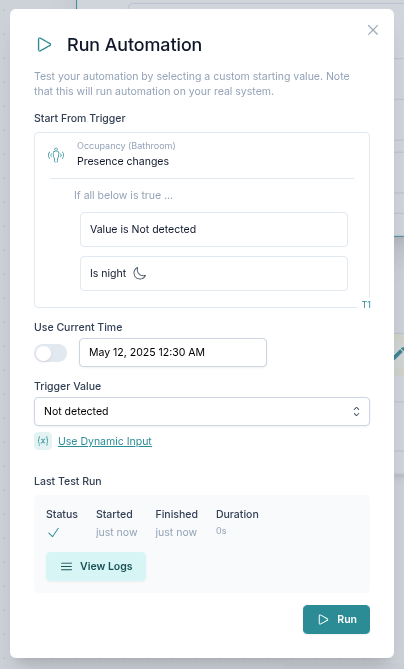Click the hamburger lines icon in View Logs
404x669 pixels.
tap(66, 567)
